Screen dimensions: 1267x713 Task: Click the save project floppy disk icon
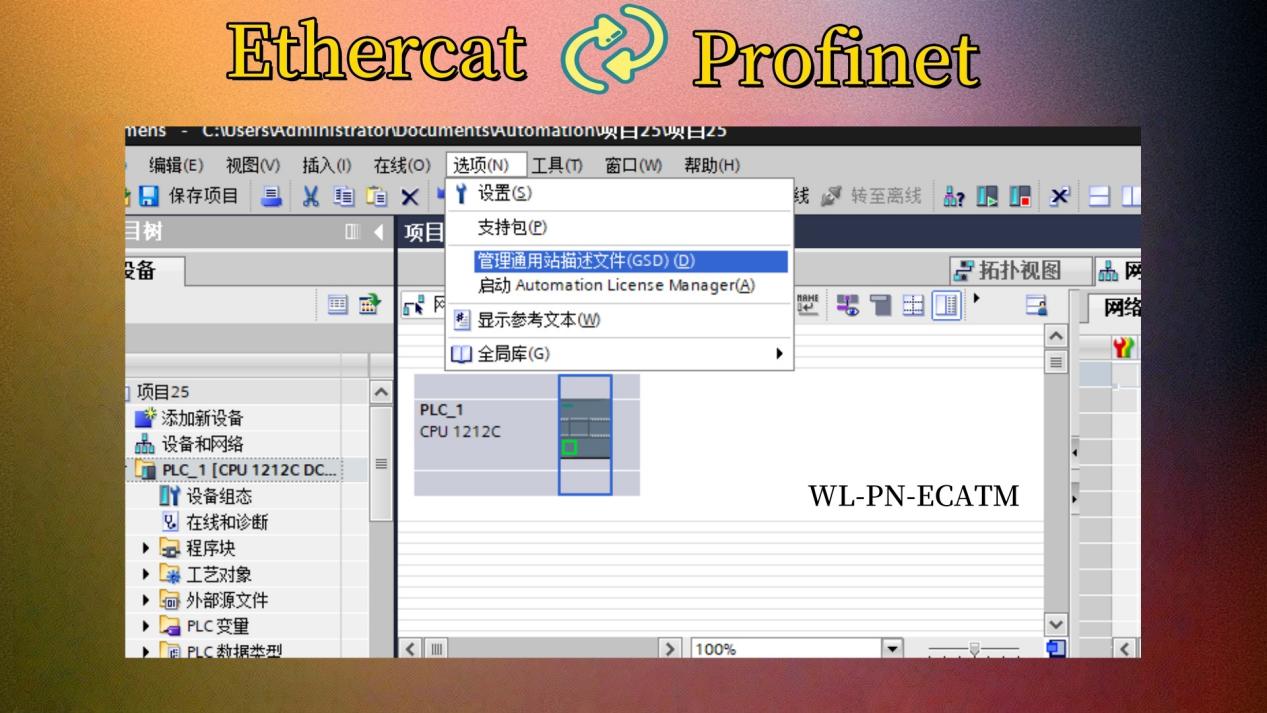pos(150,196)
